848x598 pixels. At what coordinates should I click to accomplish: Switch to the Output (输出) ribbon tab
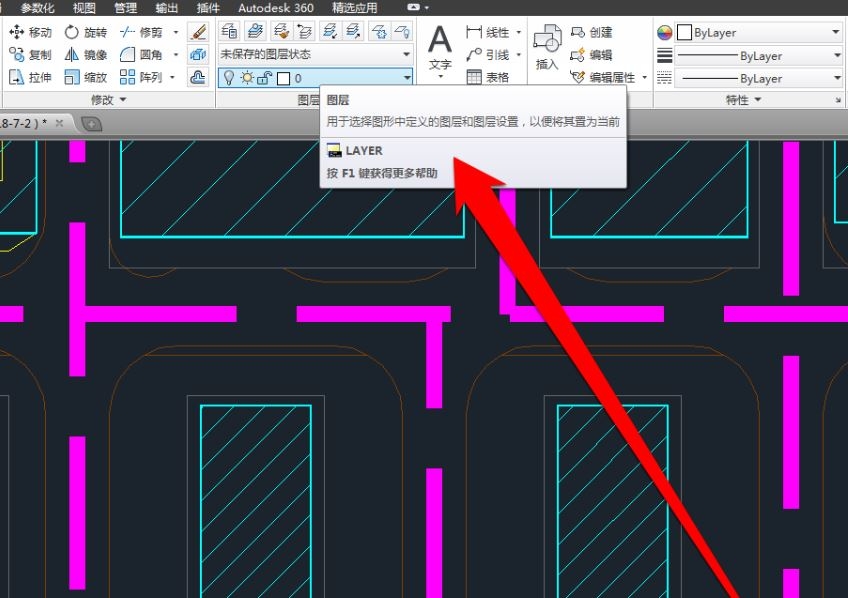[x=167, y=8]
